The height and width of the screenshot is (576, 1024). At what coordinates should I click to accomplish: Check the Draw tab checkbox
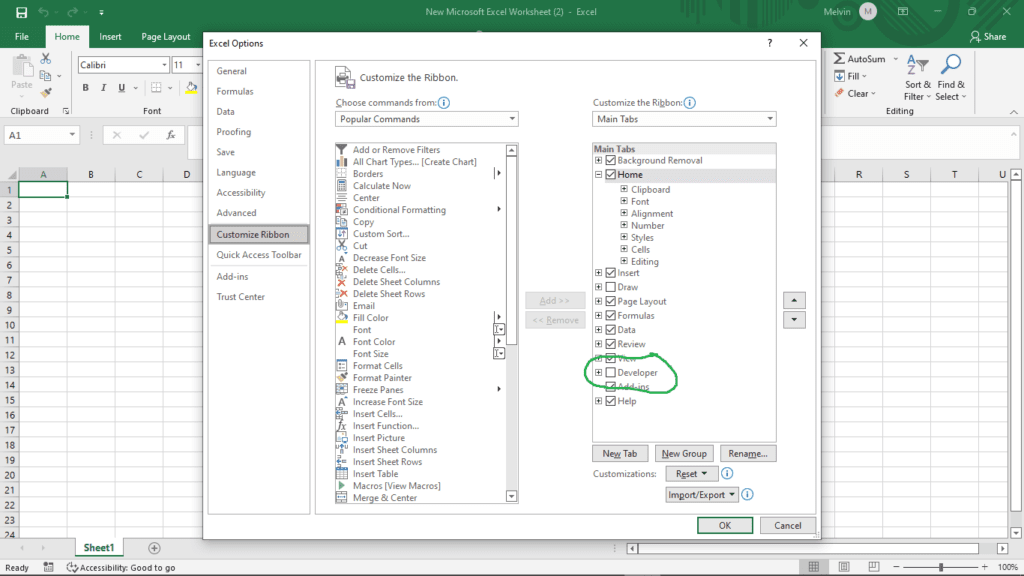point(612,286)
